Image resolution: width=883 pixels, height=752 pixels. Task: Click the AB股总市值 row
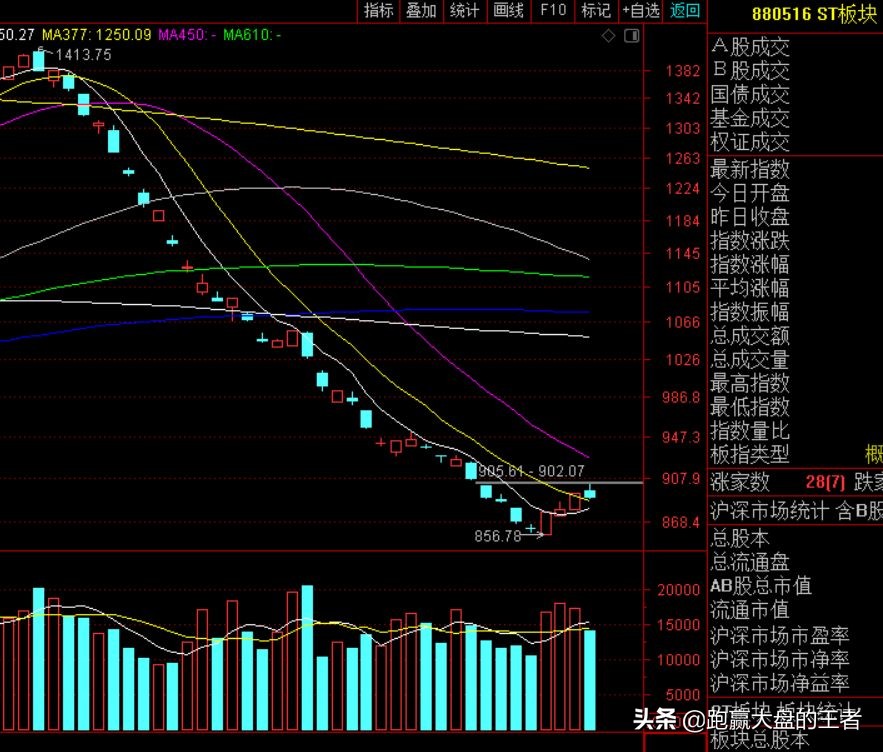tap(761, 586)
